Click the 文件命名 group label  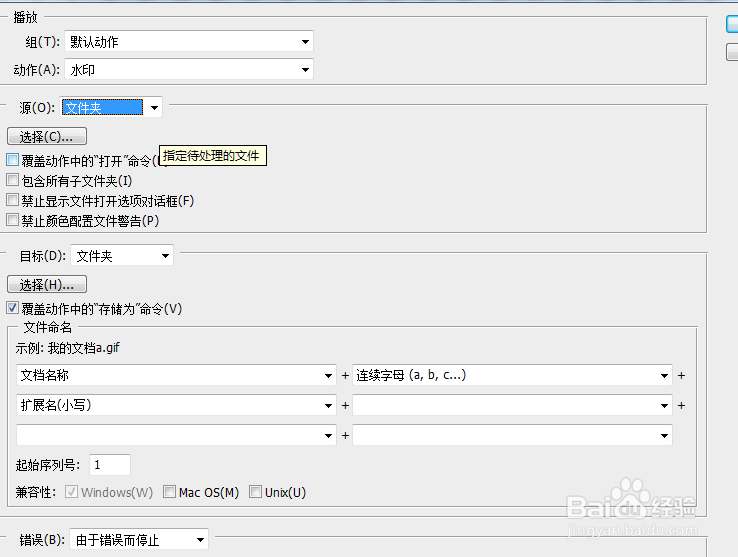tap(48, 327)
